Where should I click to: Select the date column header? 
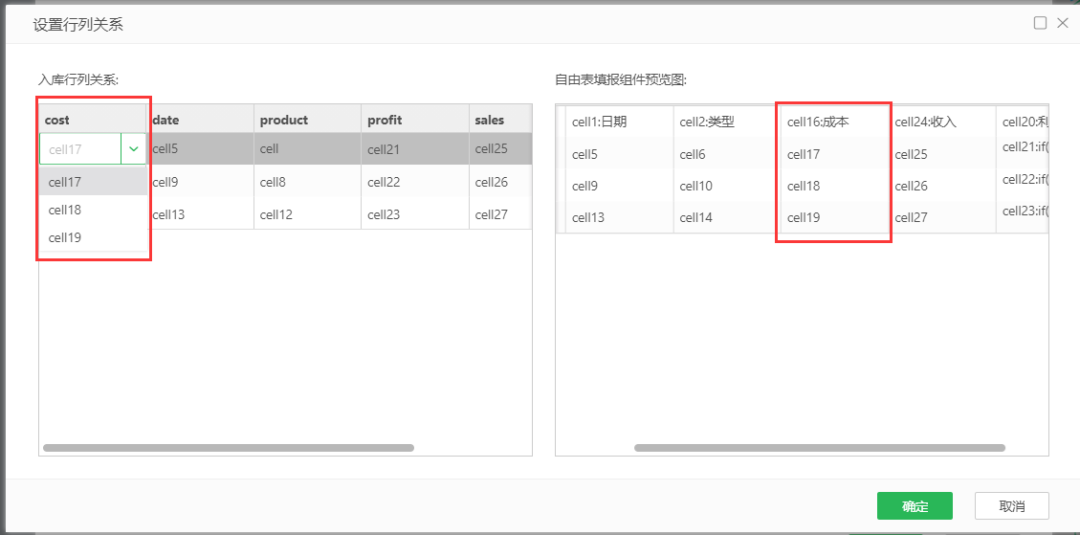point(200,120)
